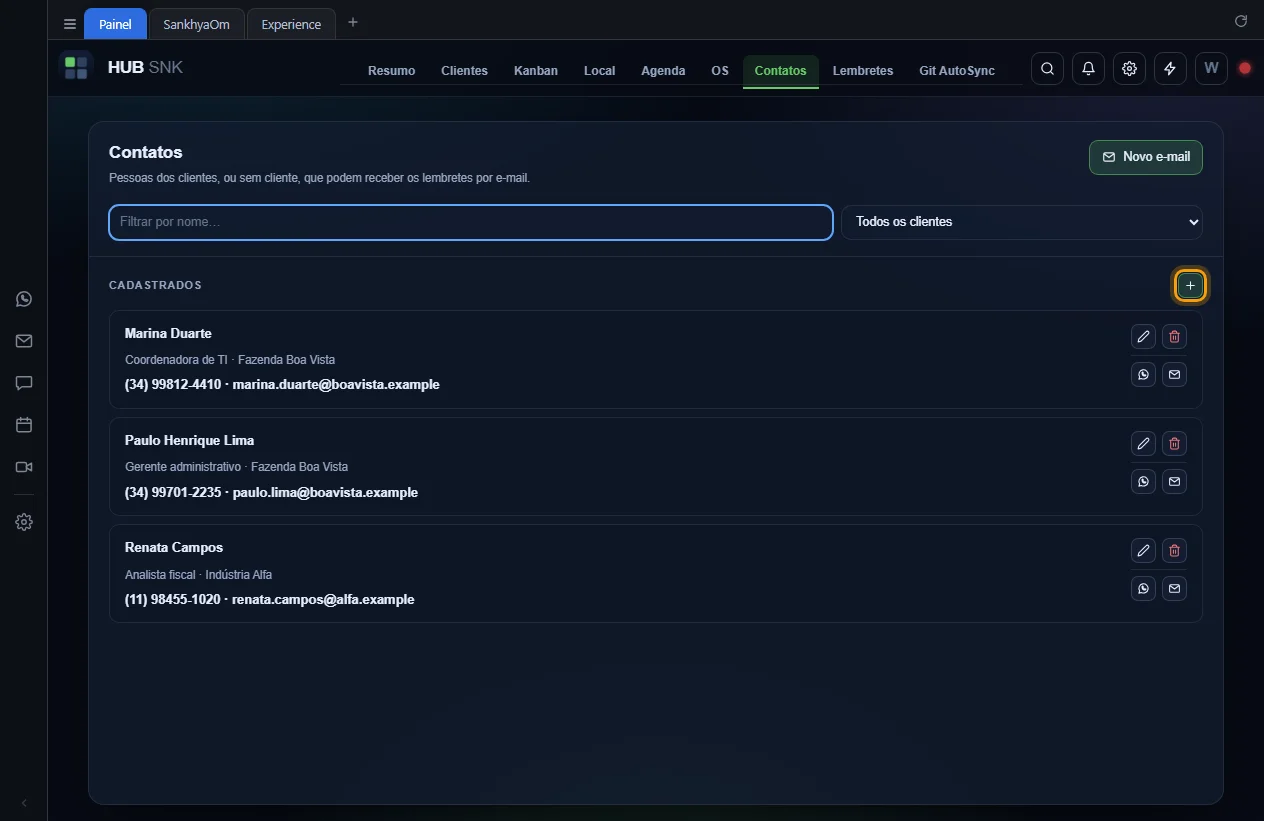Focus the Filtrar por nome field
This screenshot has height=821, width=1264.
point(471,222)
